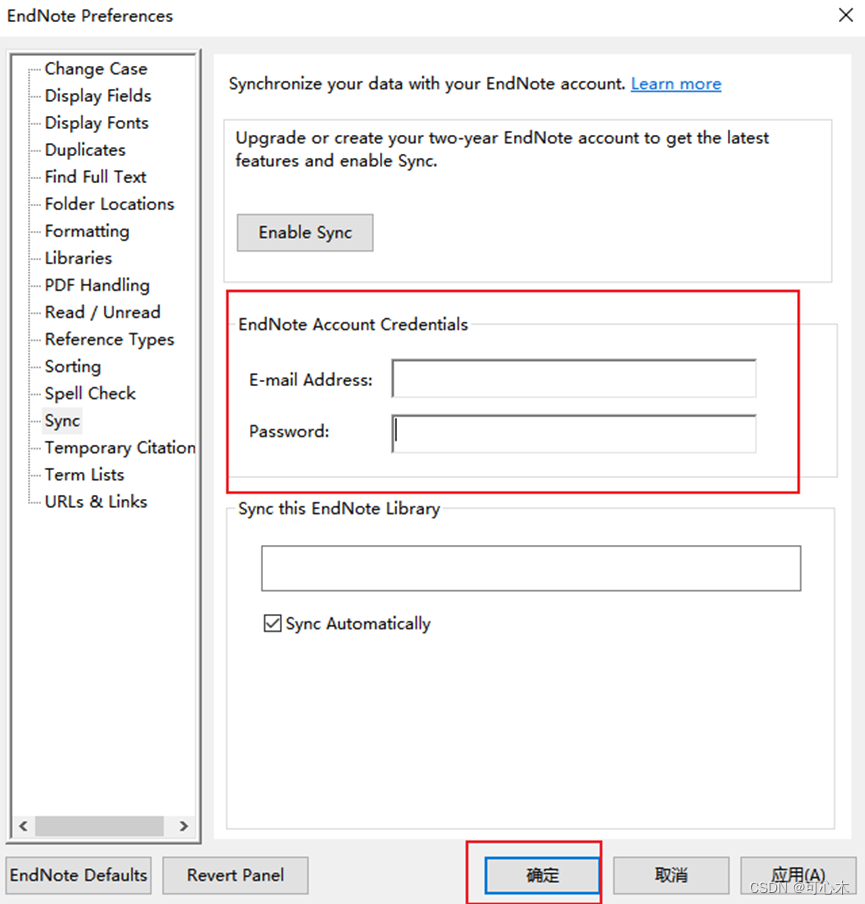
Task: Restore settings with EndNote Defaults button
Action: 78,875
